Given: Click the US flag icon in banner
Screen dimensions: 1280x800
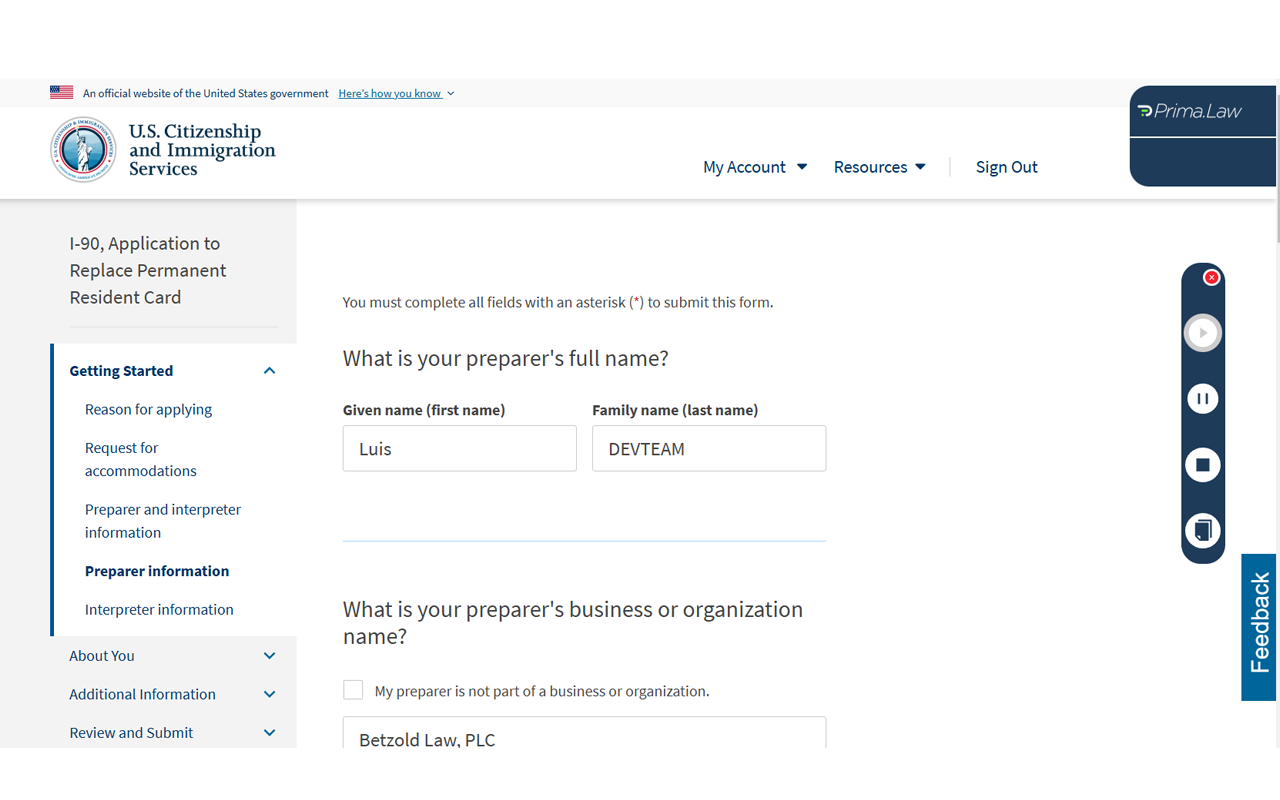Looking at the screenshot, I should 61,93.
